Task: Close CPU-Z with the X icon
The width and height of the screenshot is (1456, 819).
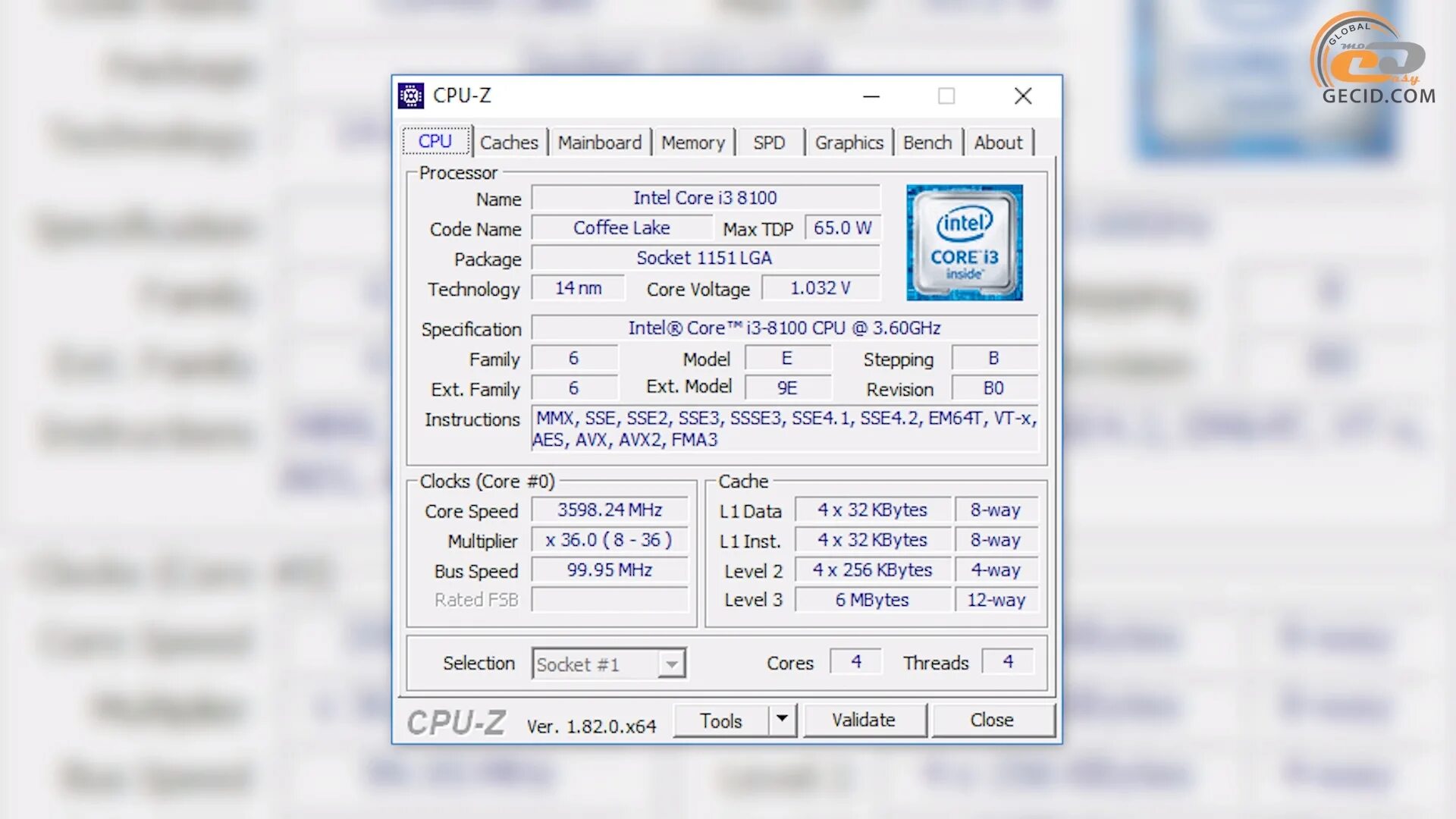Action: 1023,96
